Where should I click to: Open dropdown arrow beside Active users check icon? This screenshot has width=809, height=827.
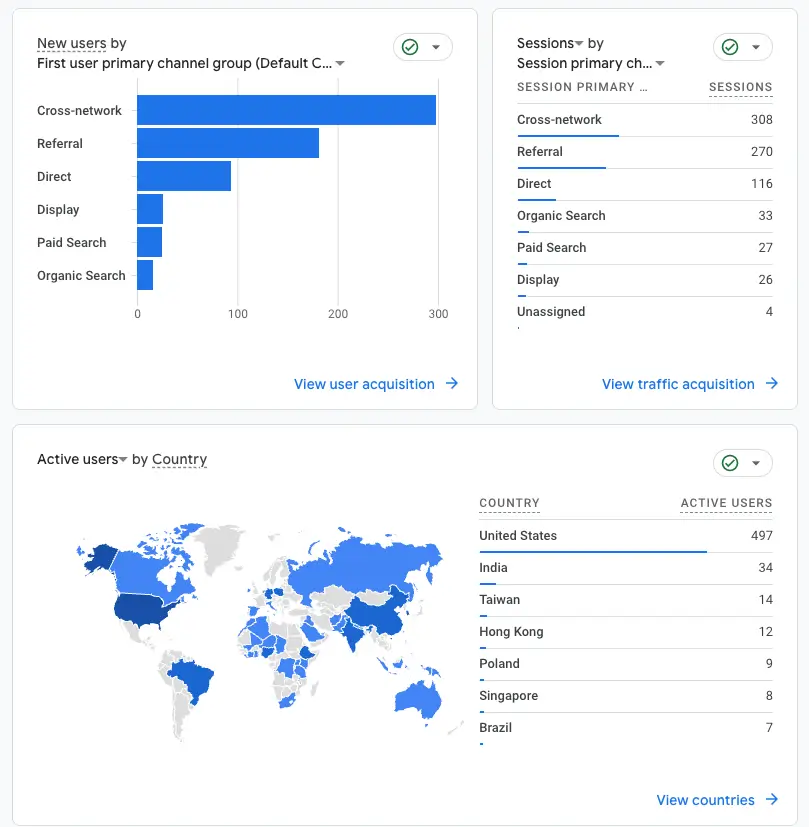click(756, 463)
